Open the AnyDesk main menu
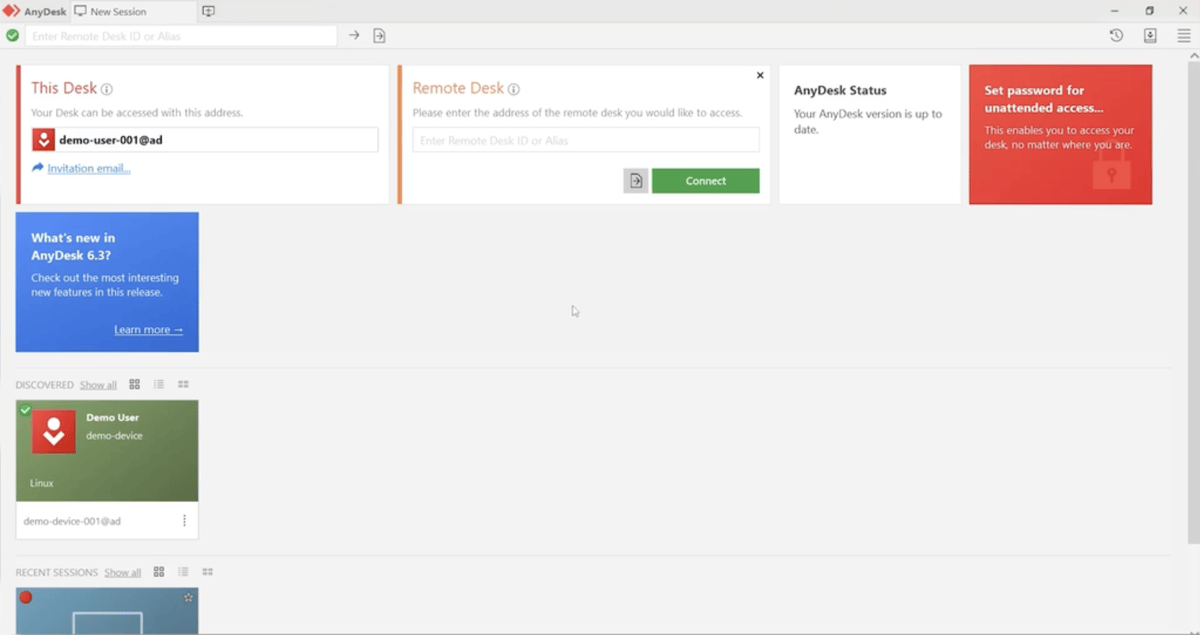This screenshot has height=635, width=1200. pos(1183,35)
